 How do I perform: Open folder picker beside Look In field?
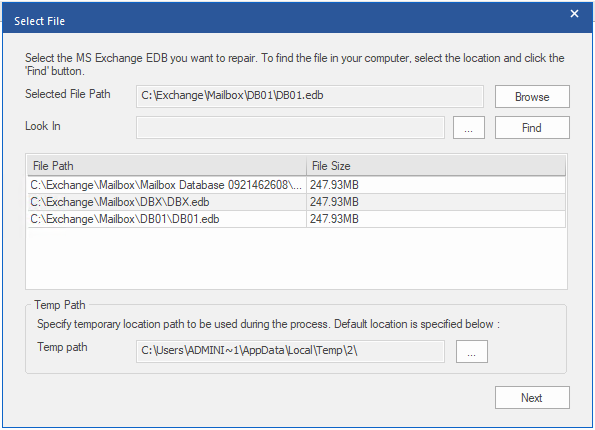coord(469,128)
